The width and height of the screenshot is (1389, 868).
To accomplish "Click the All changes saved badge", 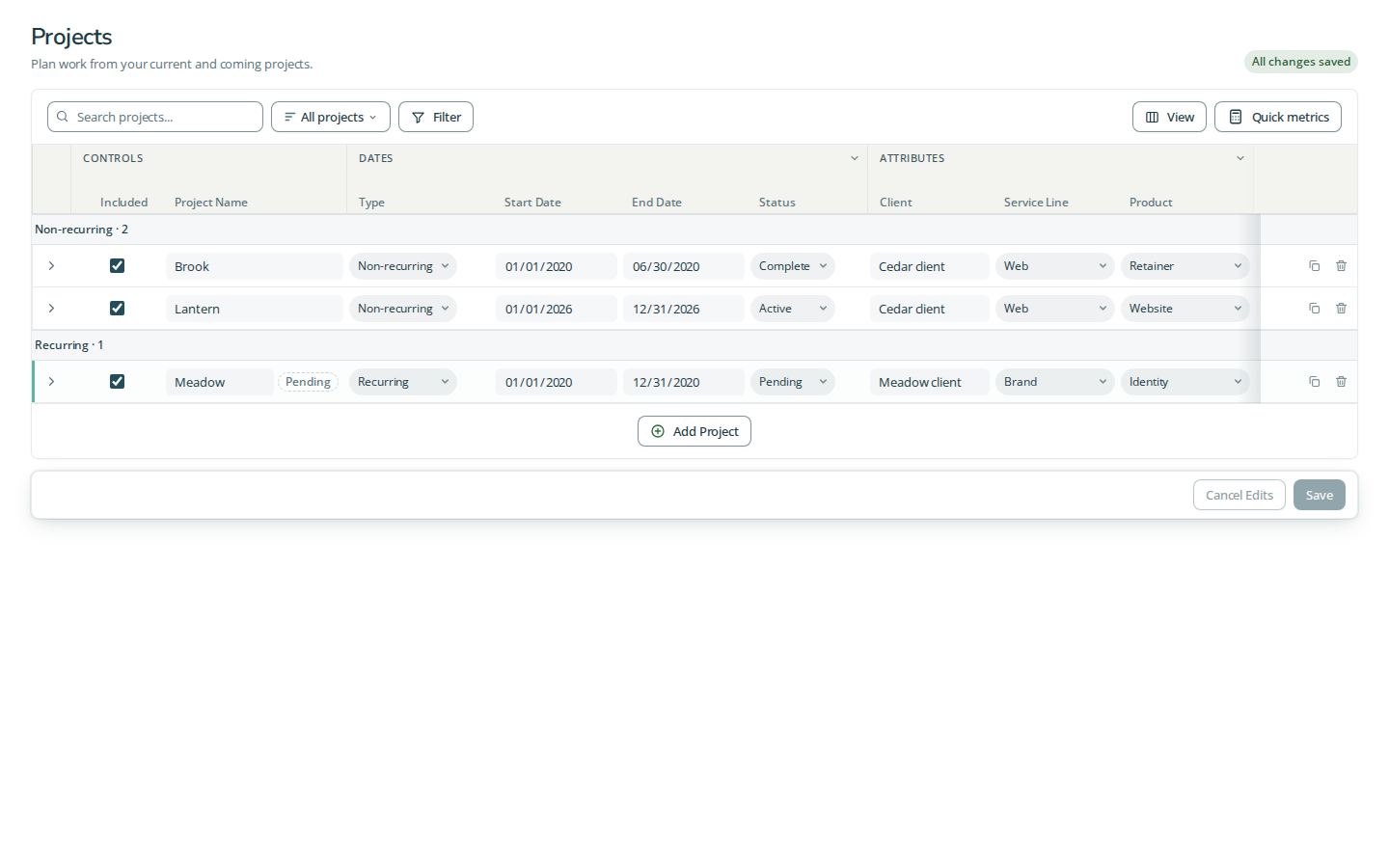I will 1301,62.
